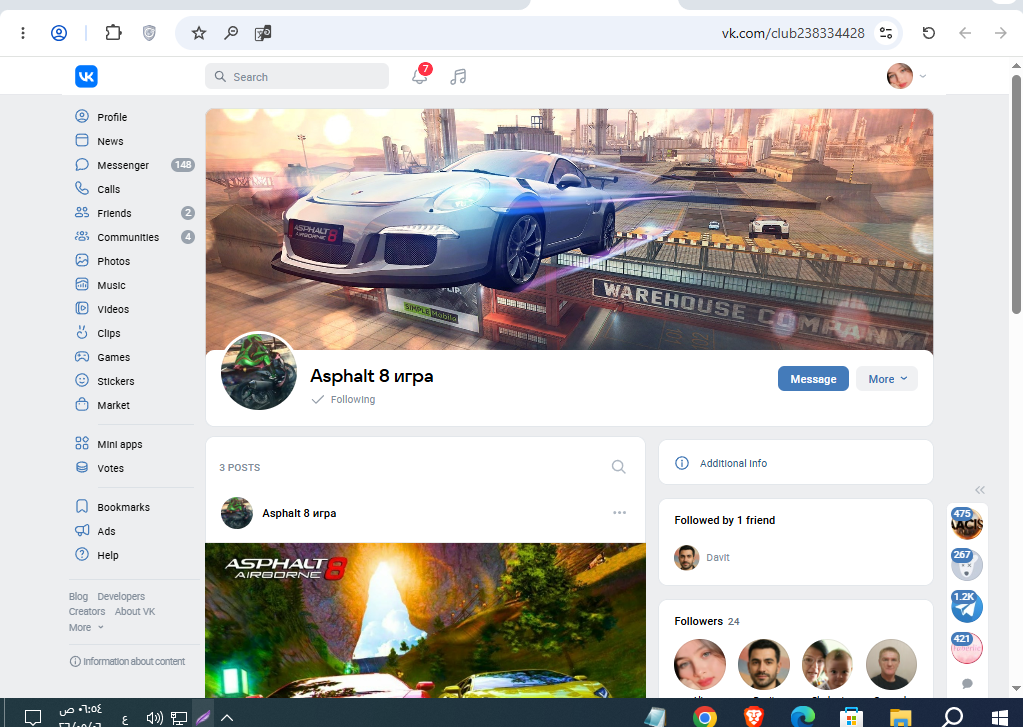Image resolution: width=1023 pixels, height=727 pixels.
Task: Open first follower avatar, the woman's face
Action: point(699,664)
